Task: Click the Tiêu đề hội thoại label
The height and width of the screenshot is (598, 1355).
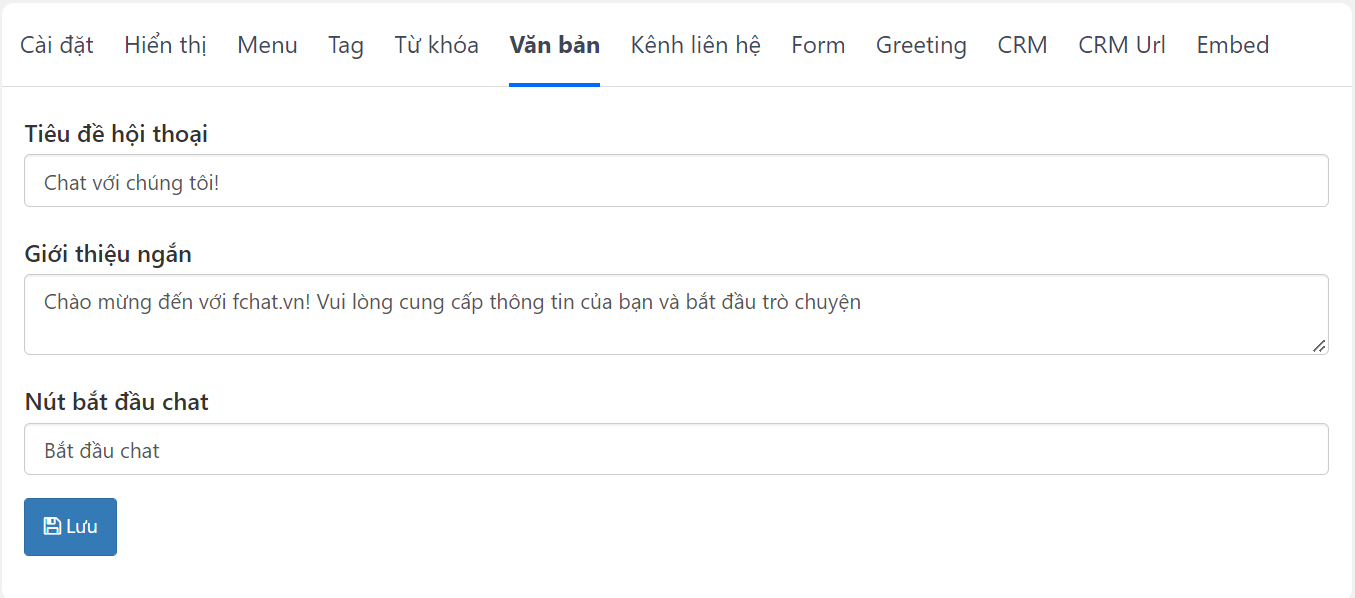Action: click(x=116, y=134)
